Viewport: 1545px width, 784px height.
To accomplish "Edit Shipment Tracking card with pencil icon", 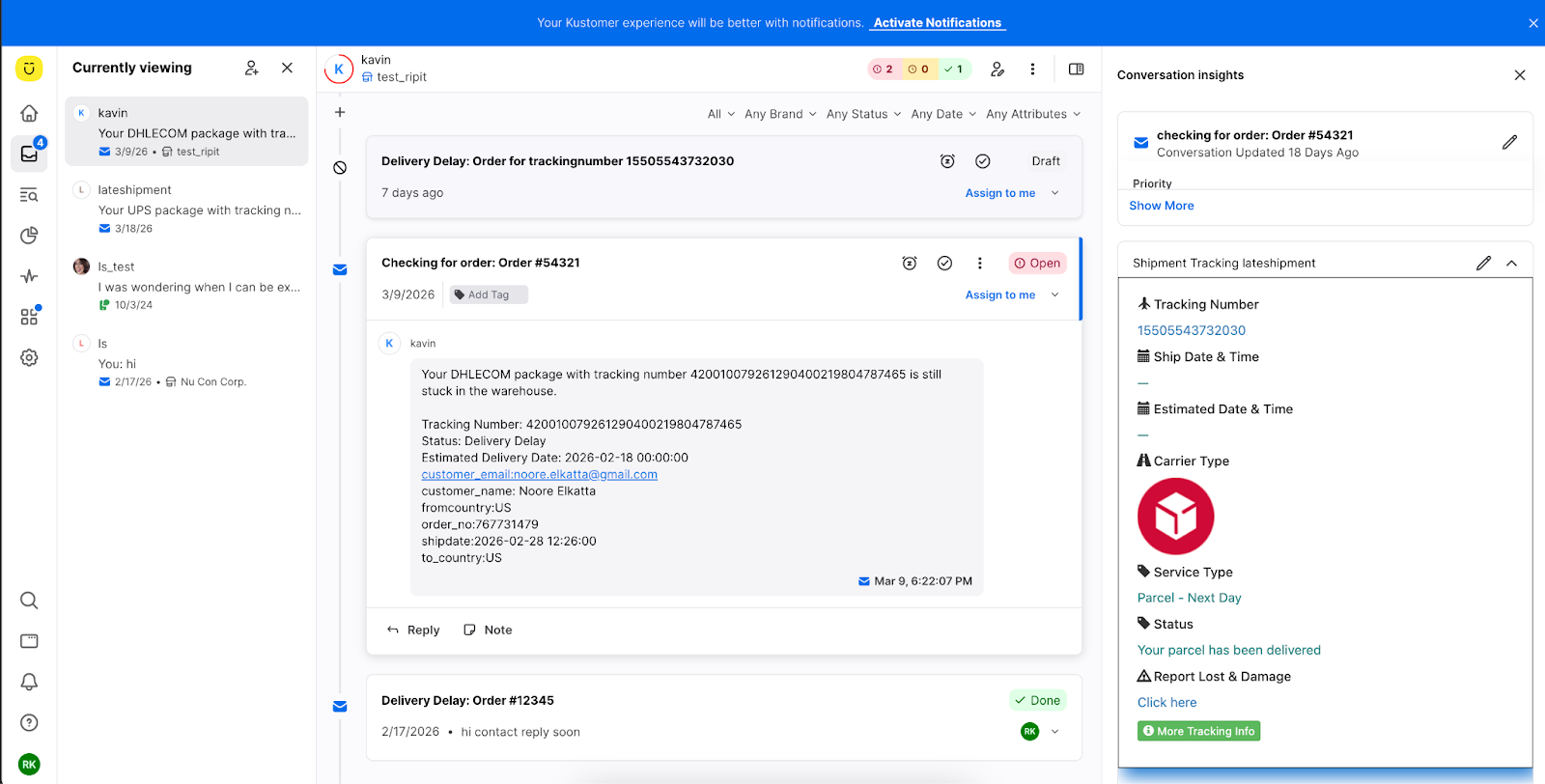I will coord(1483,263).
